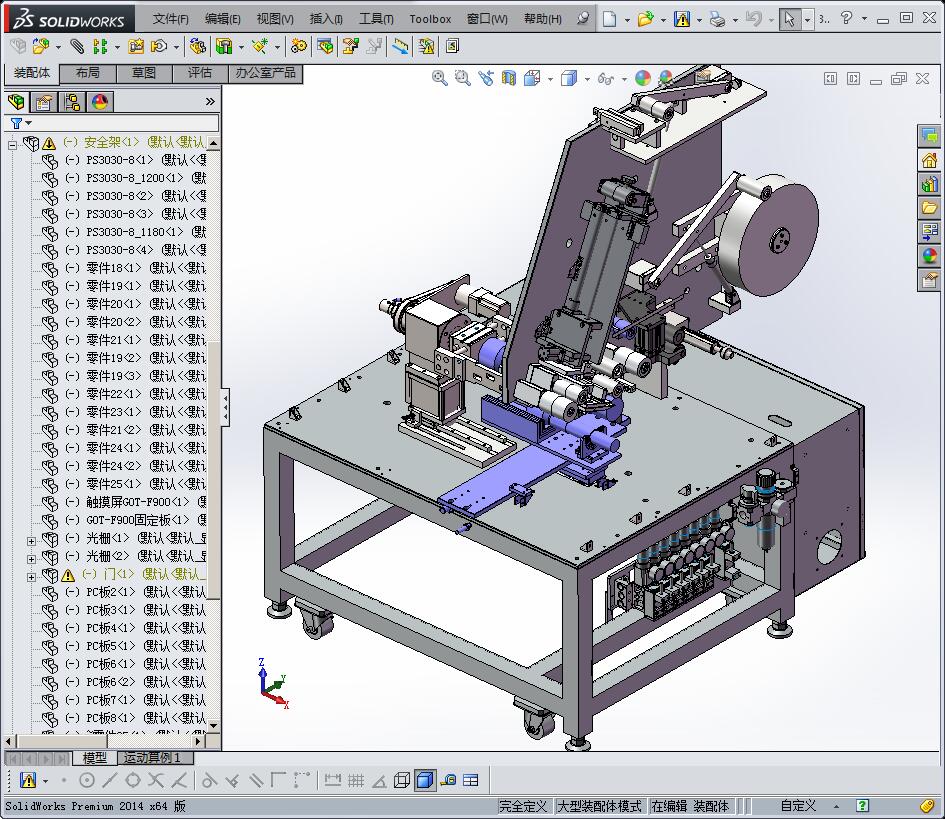Click the Apply Scene sphere icon
Image resolution: width=945 pixels, height=819 pixels.
tap(666, 78)
